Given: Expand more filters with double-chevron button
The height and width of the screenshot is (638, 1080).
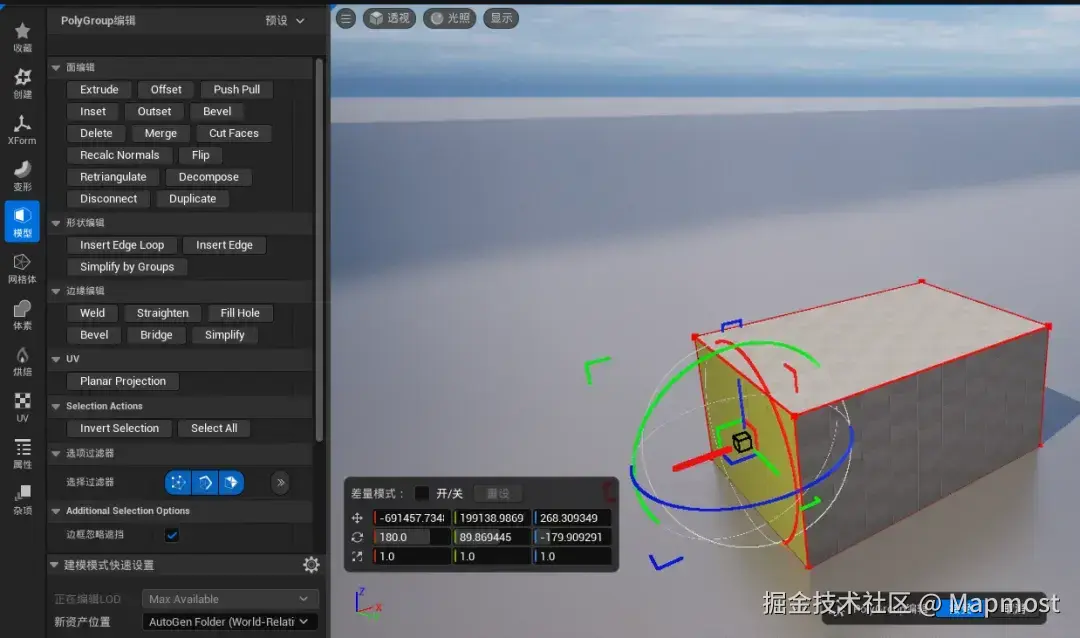Looking at the screenshot, I should [x=280, y=482].
